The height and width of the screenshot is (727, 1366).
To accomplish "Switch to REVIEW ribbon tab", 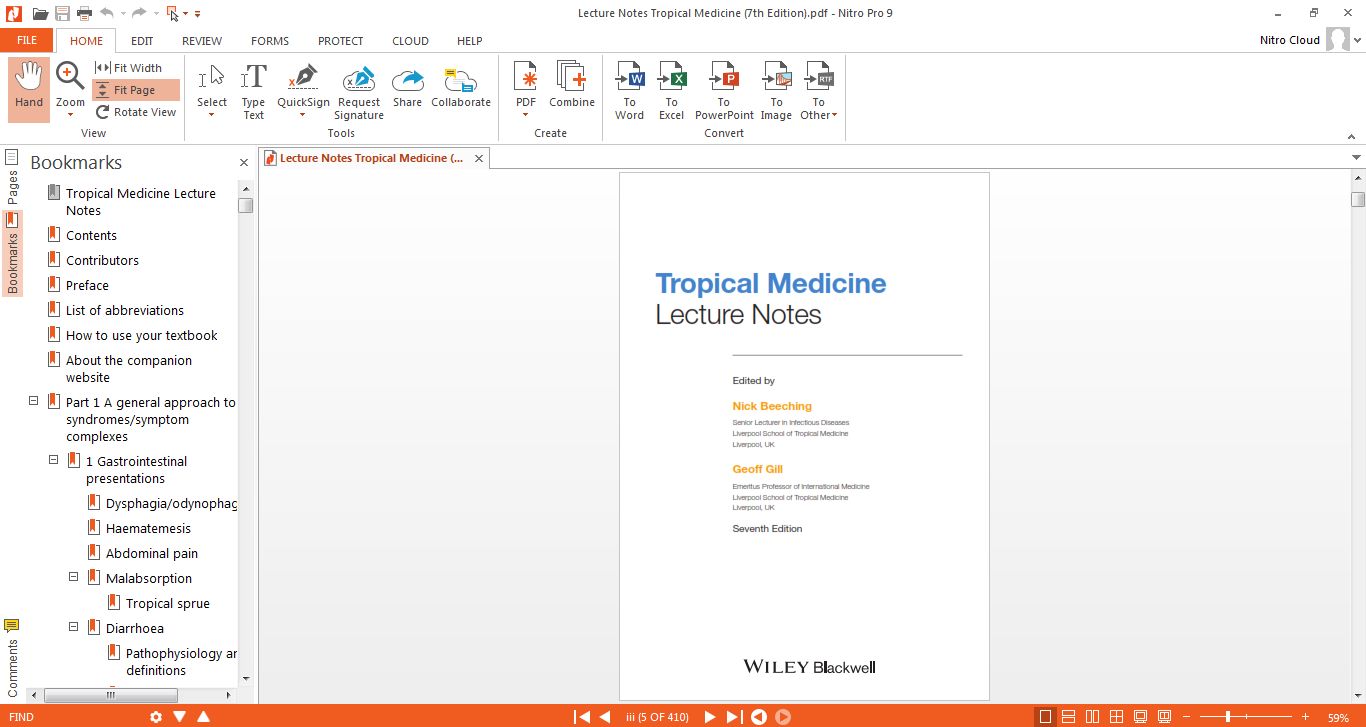I will click(202, 41).
